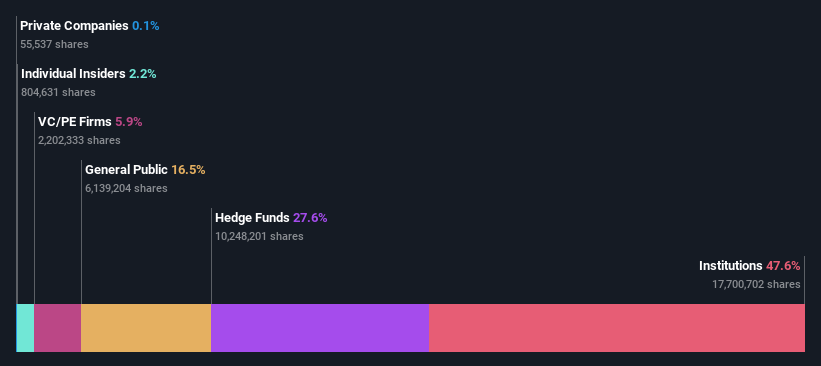Image resolution: width=821 pixels, height=366 pixels.
Task: Click the purple Hedge Funds bar segment
Action: (x=320, y=328)
